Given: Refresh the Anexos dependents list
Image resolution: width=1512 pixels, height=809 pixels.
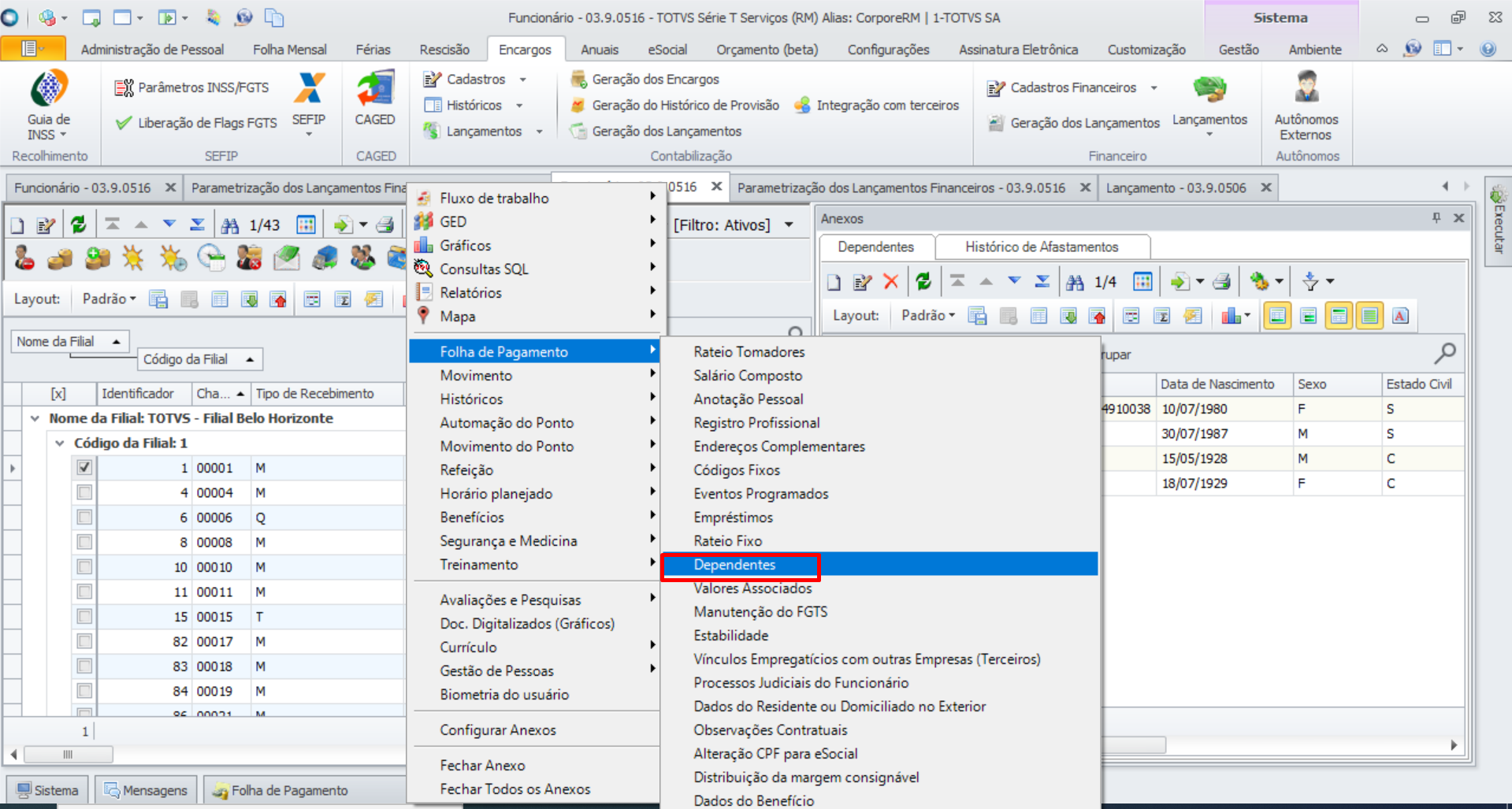Looking at the screenshot, I should point(923,281).
